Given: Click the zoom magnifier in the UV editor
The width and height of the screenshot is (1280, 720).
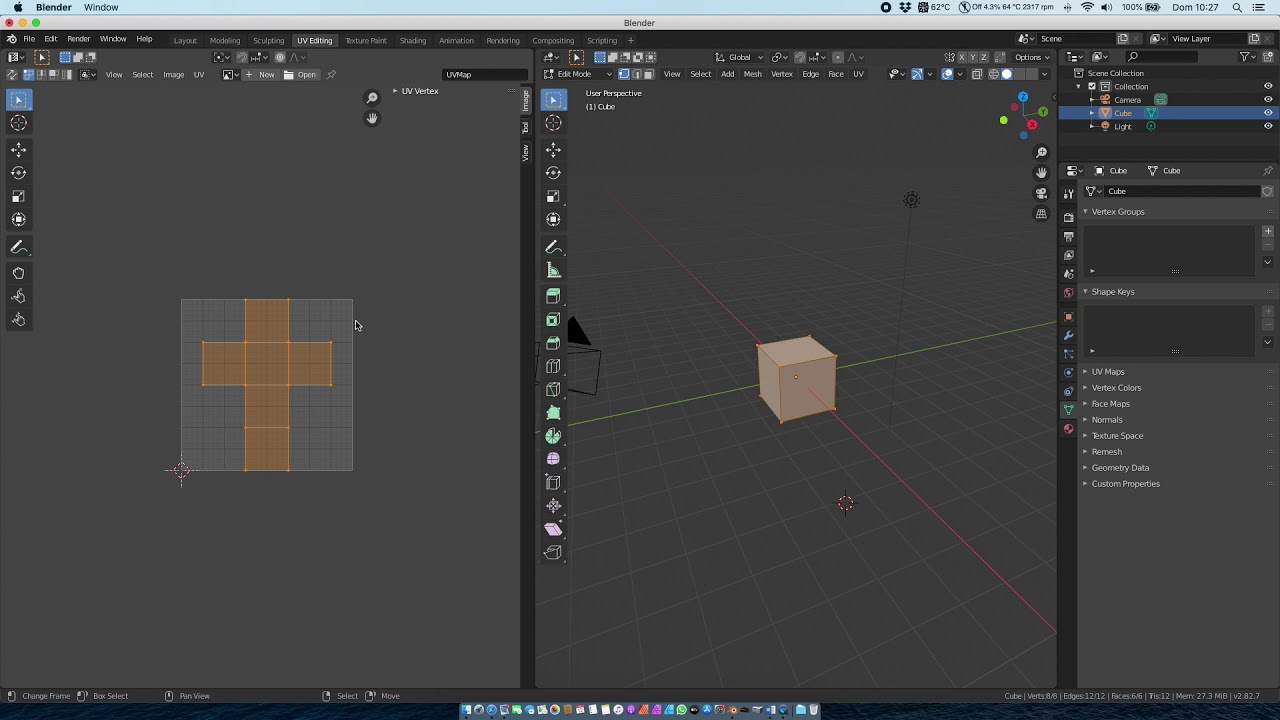Looking at the screenshot, I should click(372, 98).
